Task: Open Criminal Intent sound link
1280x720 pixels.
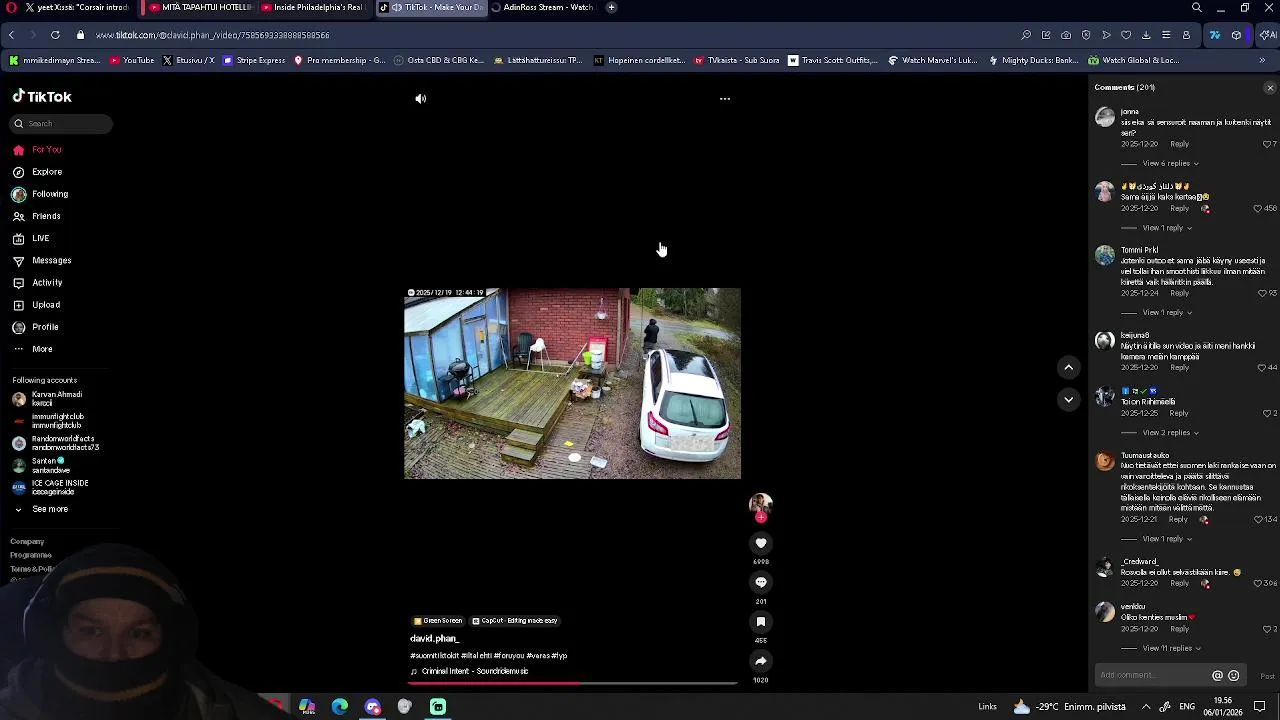Action: pos(470,671)
